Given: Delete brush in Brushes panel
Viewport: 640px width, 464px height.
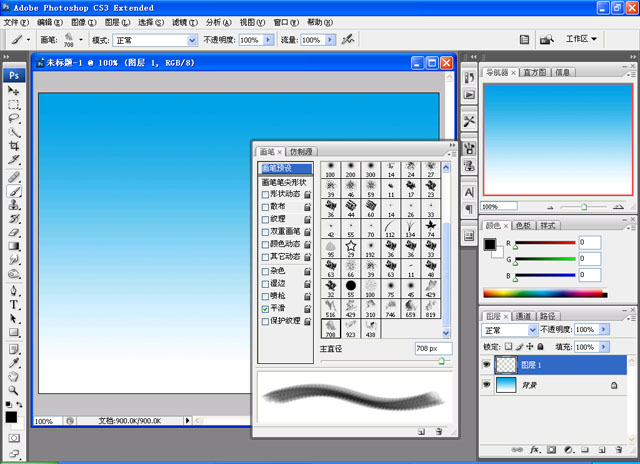Looking at the screenshot, I should pyautogui.click(x=439, y=431).
